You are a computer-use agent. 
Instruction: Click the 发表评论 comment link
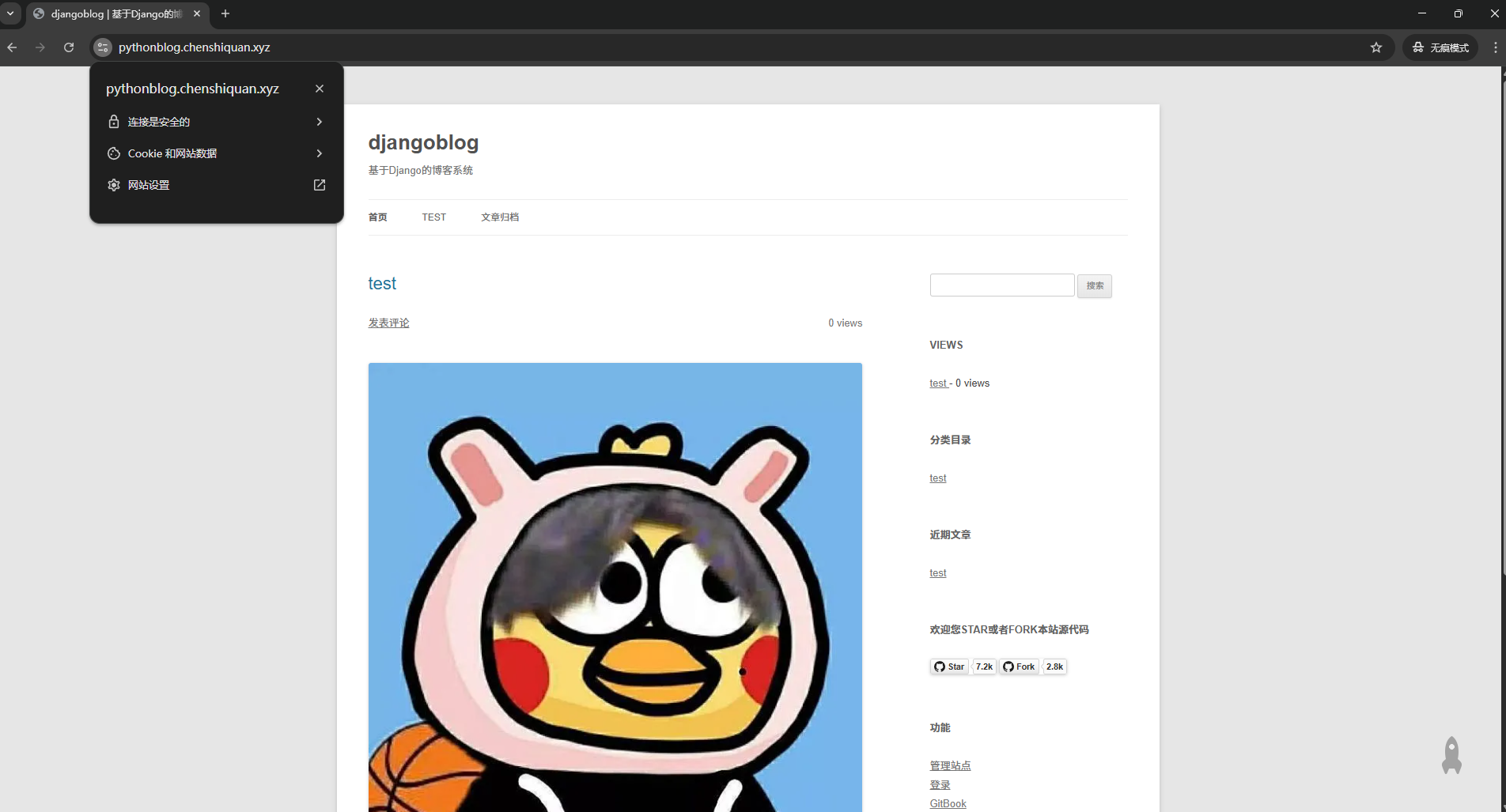tap(388, 323)
